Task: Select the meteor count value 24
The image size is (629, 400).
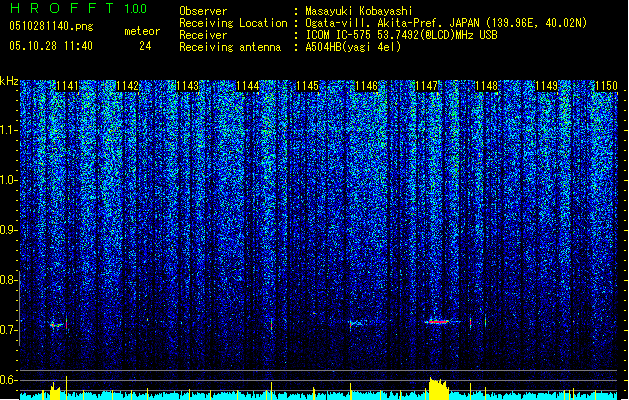Action: click(145, 46)
